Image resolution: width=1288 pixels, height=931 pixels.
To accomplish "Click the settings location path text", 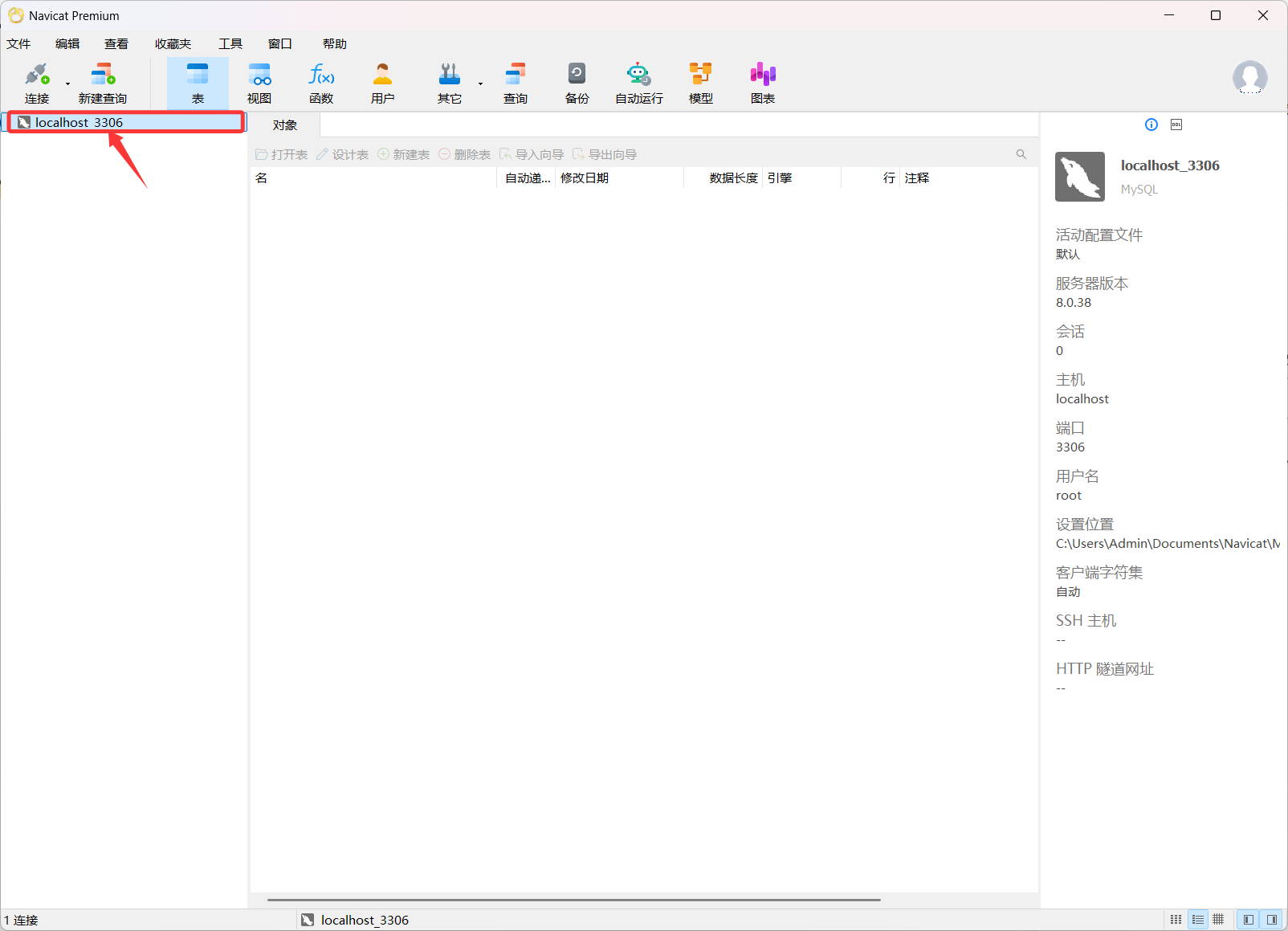I will coord(1168,544).
